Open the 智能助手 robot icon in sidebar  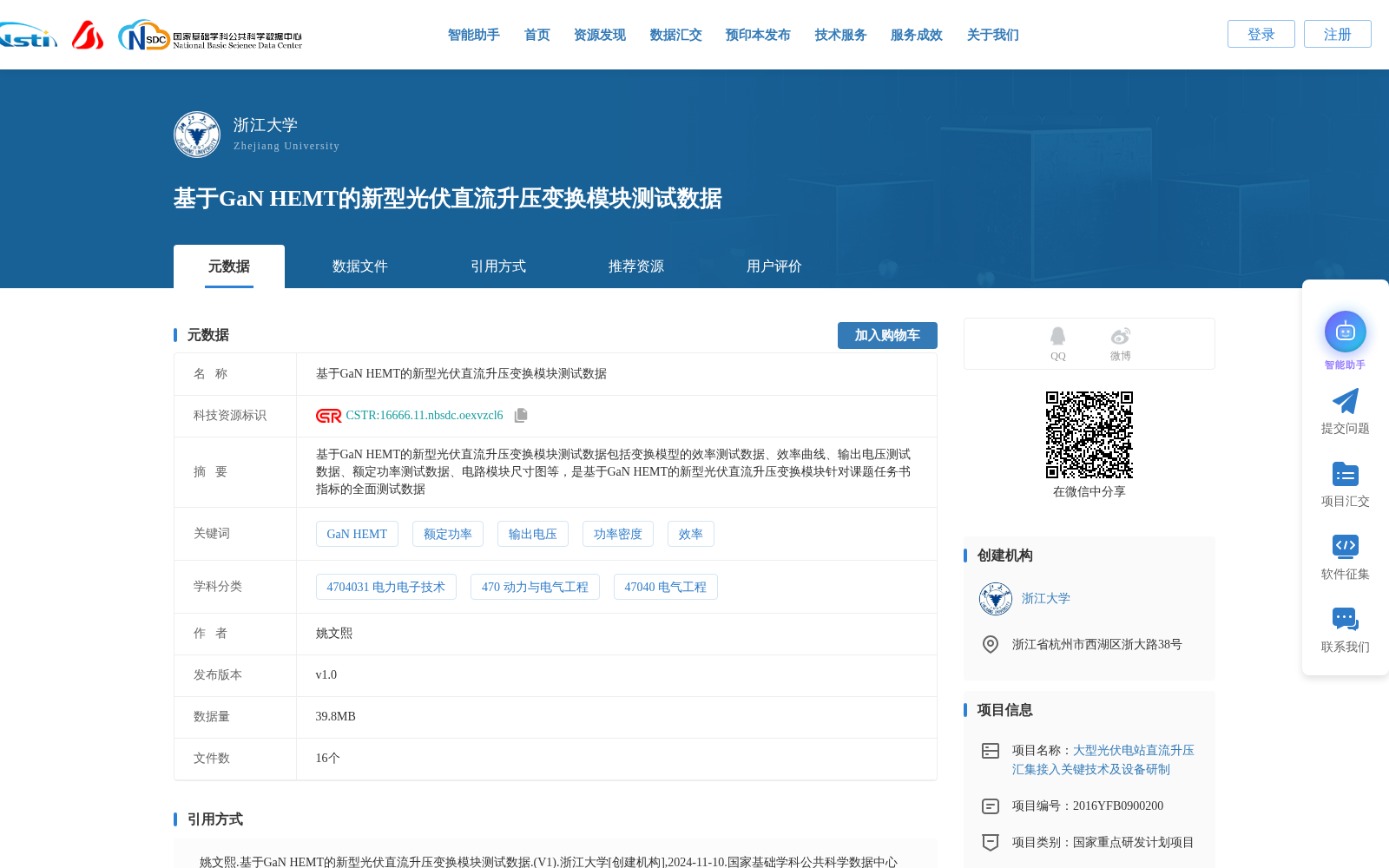coord(1346,332)
